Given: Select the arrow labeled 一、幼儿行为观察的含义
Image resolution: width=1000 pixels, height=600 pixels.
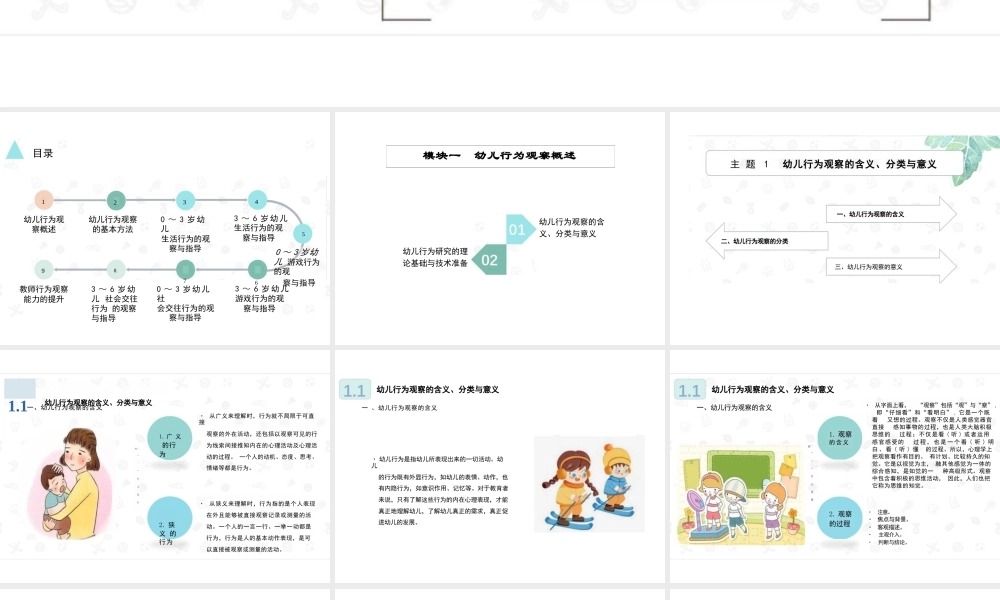Looking at the screenshot, I should coord(892,214).
